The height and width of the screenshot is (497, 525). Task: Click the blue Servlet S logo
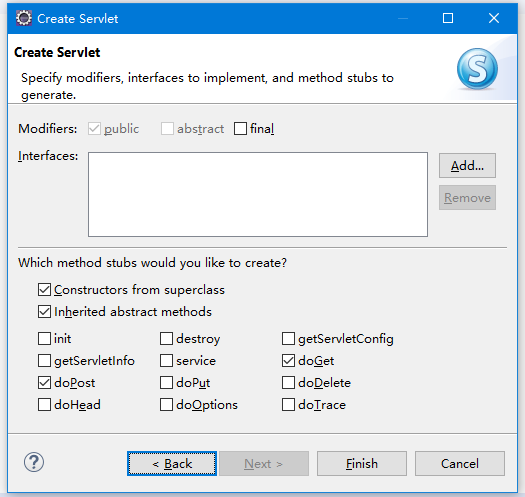477,69
